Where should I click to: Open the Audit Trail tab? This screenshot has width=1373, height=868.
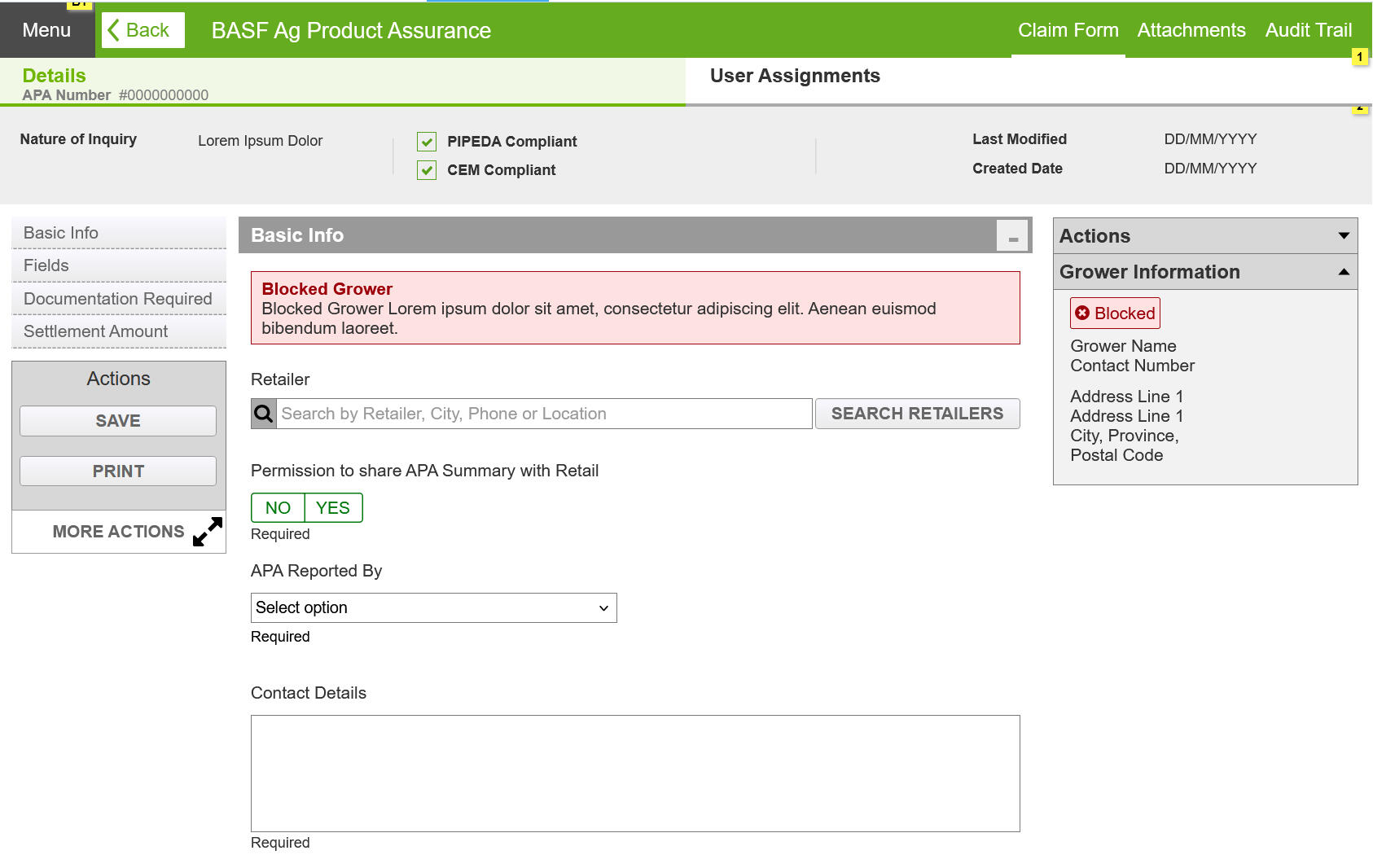[x=1308, y=30]
